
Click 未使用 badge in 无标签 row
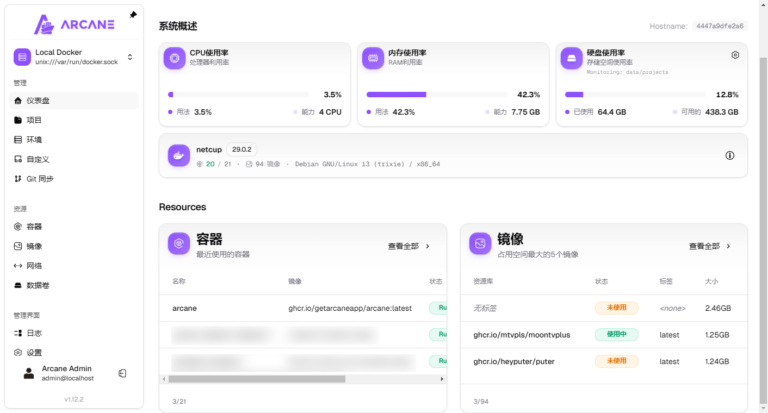tap(617, 308)
